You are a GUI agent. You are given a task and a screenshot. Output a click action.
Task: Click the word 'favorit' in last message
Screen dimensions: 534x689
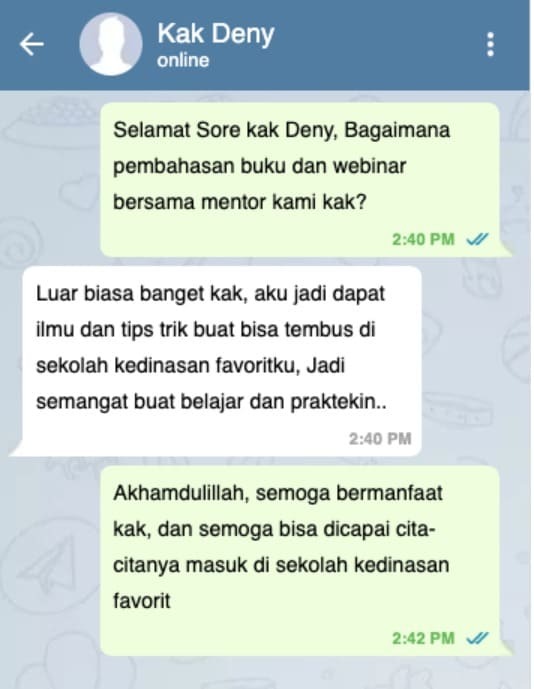pyautogui.click(x=142, y=601)
